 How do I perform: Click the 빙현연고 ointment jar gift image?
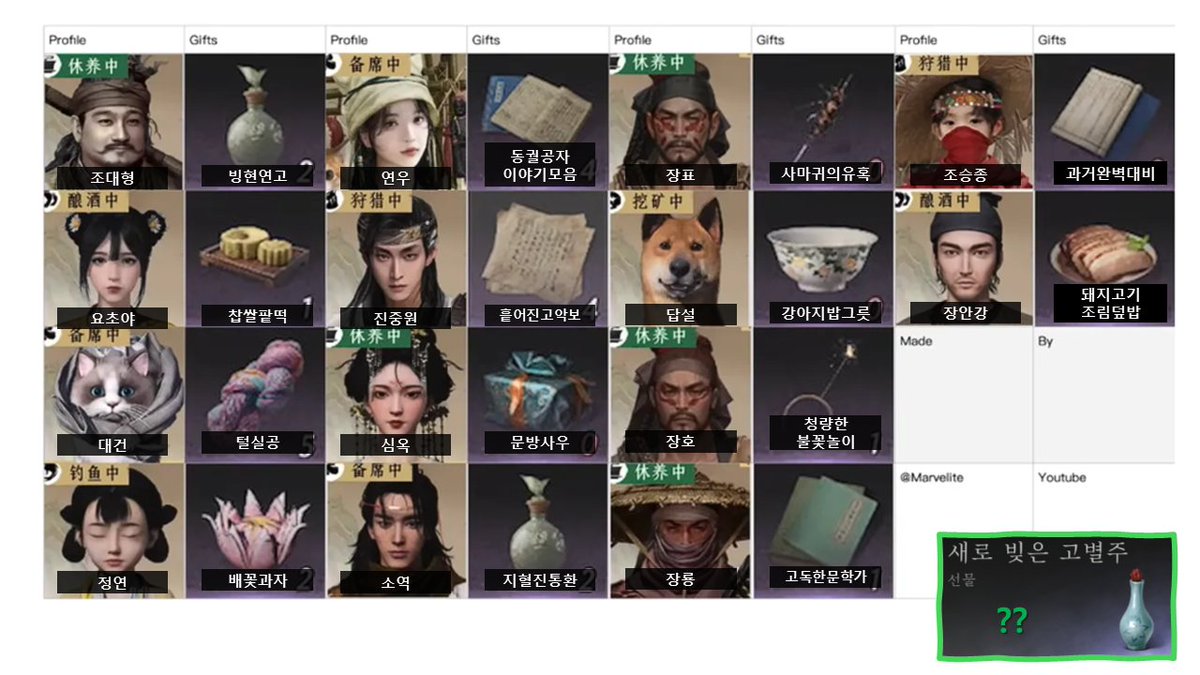click(255, 121)
